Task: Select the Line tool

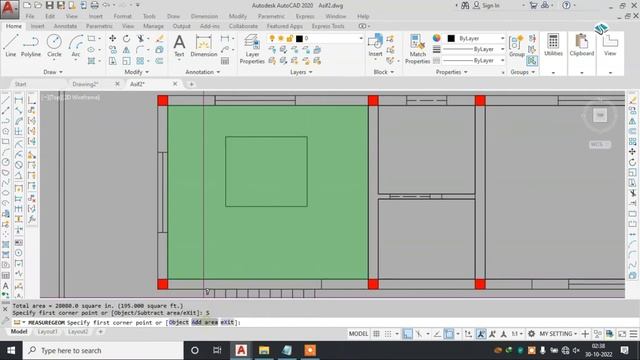Action: tap(11, 45)
